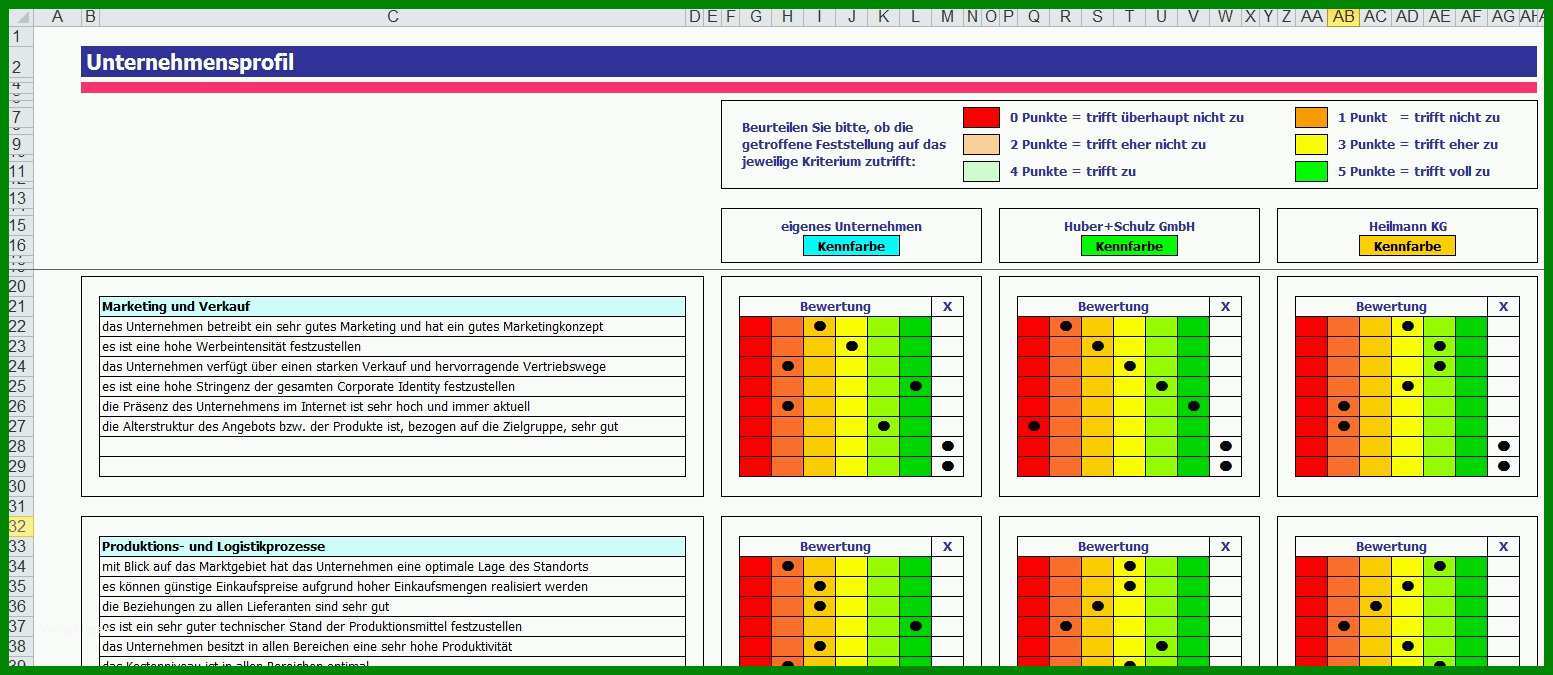Screen dimensions: 1553x675
Task: Select row 21 header
Action: (x=17, y=306)
